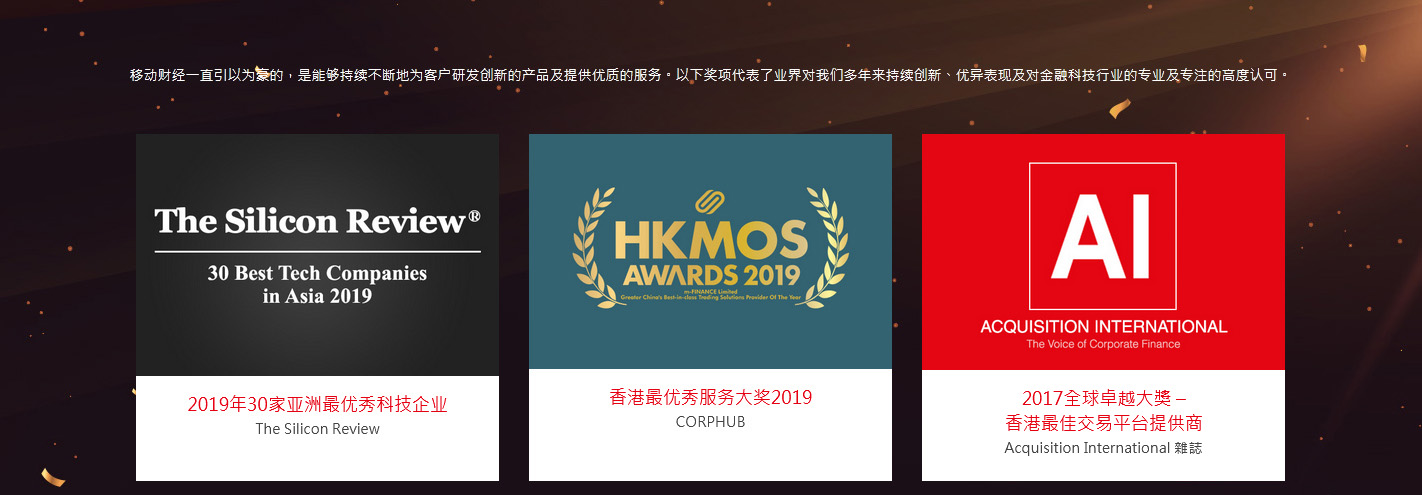Click the CORPHUB caption text

pyautogui.click(x=710, y=422)
